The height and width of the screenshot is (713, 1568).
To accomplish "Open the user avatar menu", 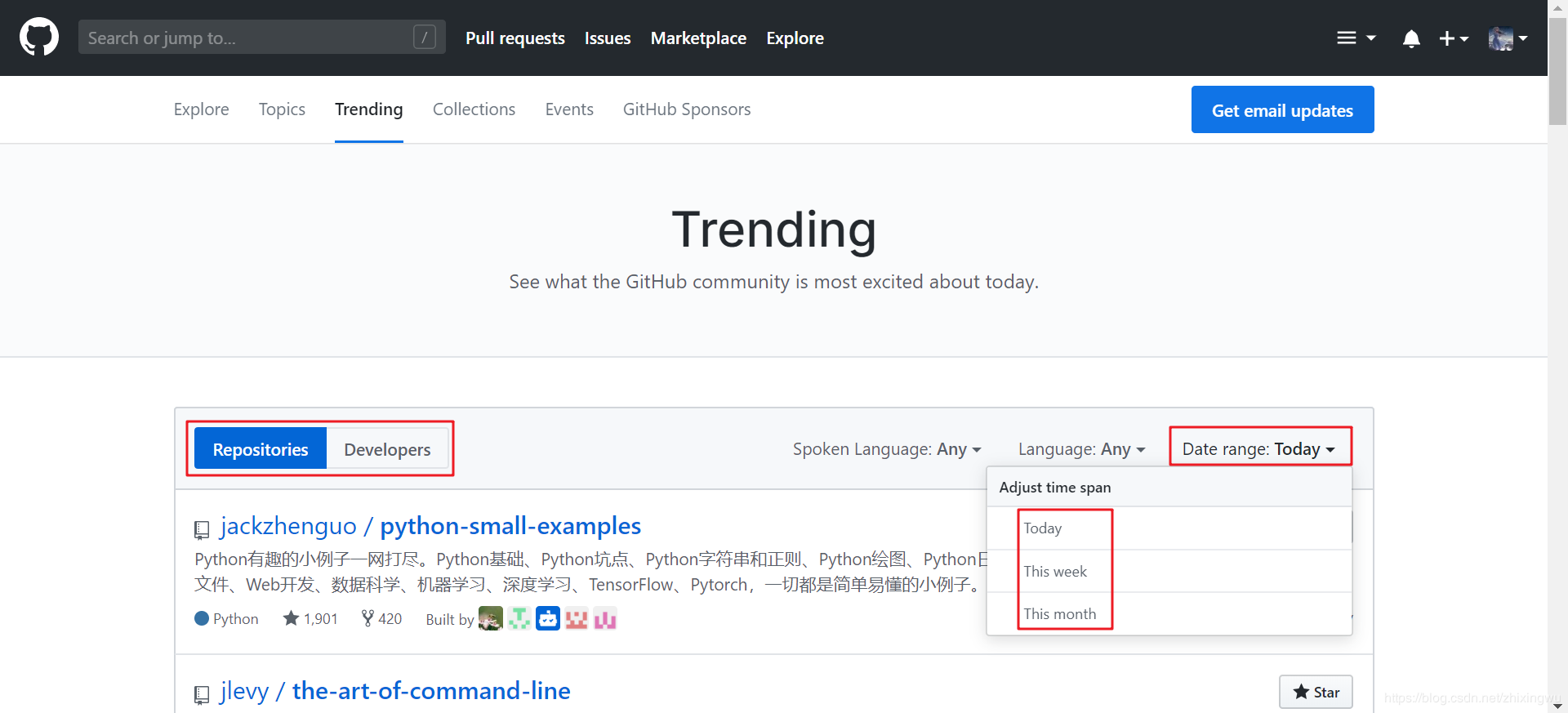I will (1507, 38).
